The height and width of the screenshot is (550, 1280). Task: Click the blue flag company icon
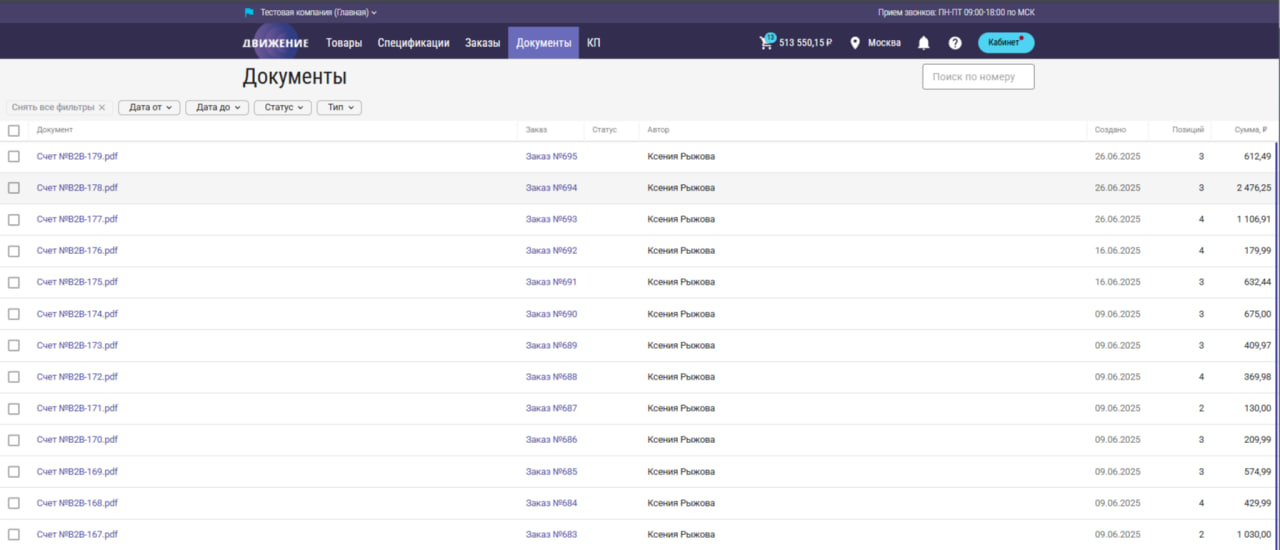(x=249, y=13)
